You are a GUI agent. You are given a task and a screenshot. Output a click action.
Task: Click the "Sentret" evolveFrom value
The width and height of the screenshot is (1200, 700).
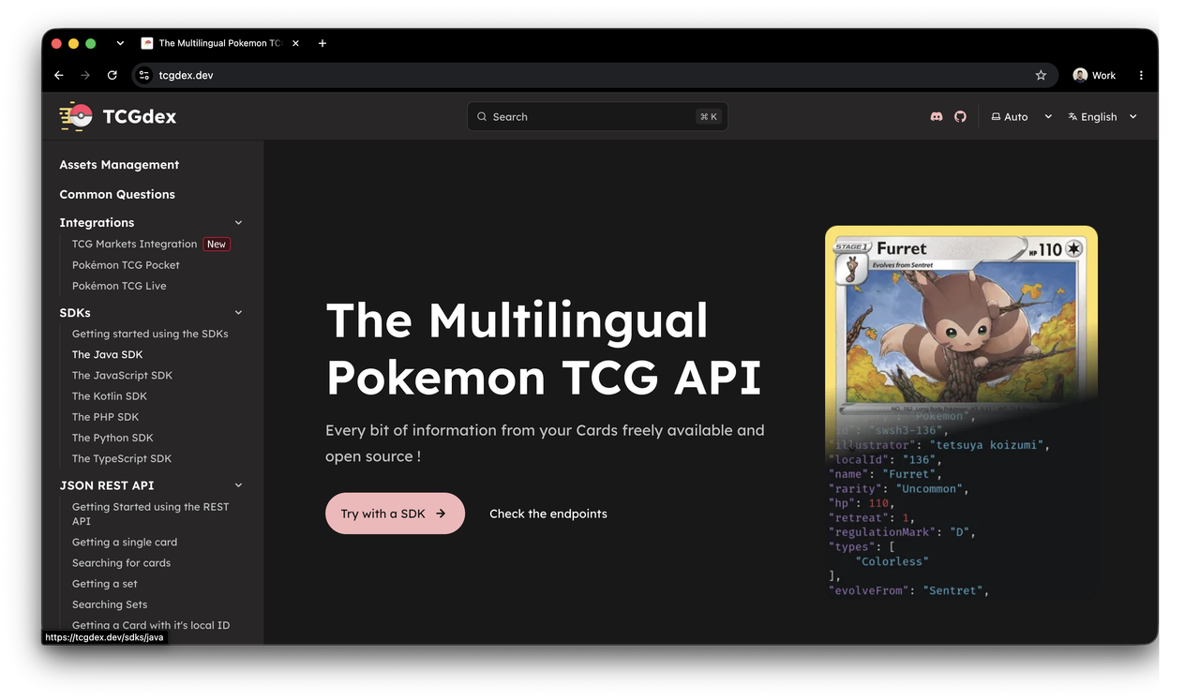tap(952, 591)
